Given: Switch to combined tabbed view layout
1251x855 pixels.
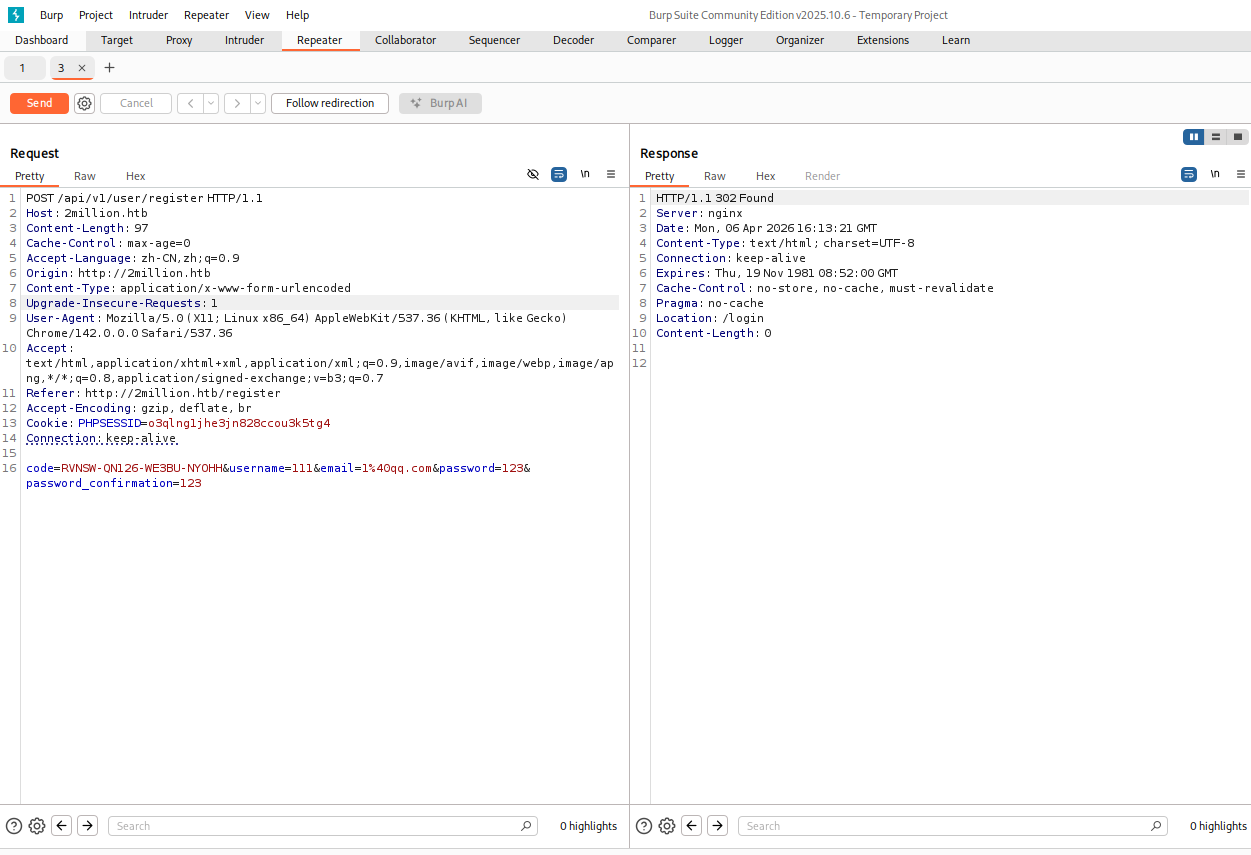Looking at the screenshot, I should point(1238,137).
